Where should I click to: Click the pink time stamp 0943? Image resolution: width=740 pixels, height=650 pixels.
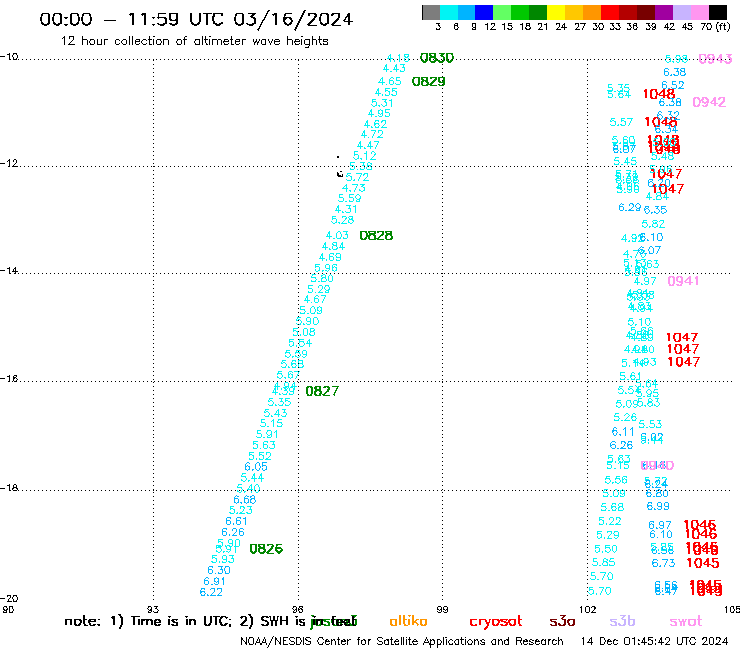point(715,59)
